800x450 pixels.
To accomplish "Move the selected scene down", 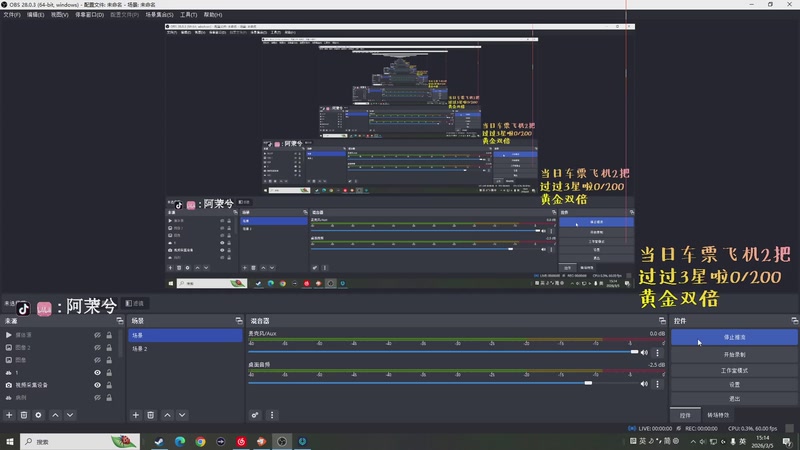I will (x=182, y=415).
